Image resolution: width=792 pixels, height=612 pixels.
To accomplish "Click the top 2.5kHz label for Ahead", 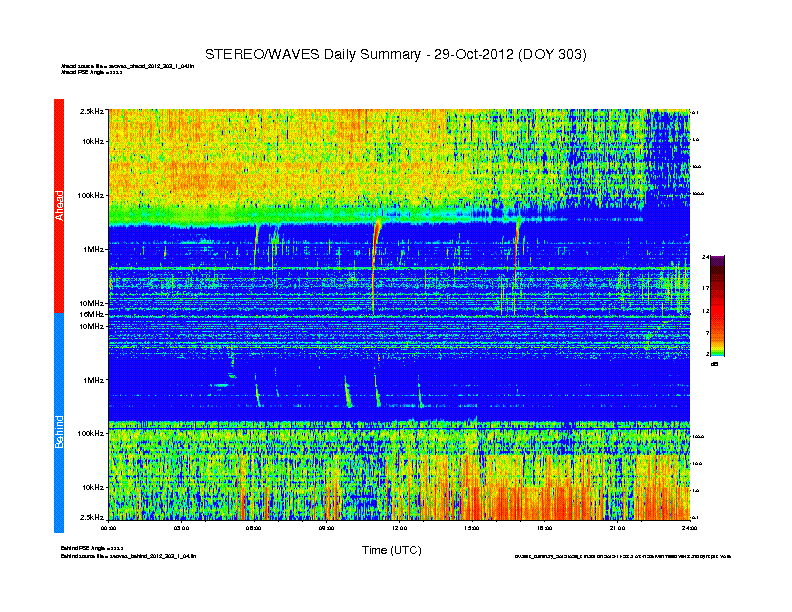I will (91, 110).
